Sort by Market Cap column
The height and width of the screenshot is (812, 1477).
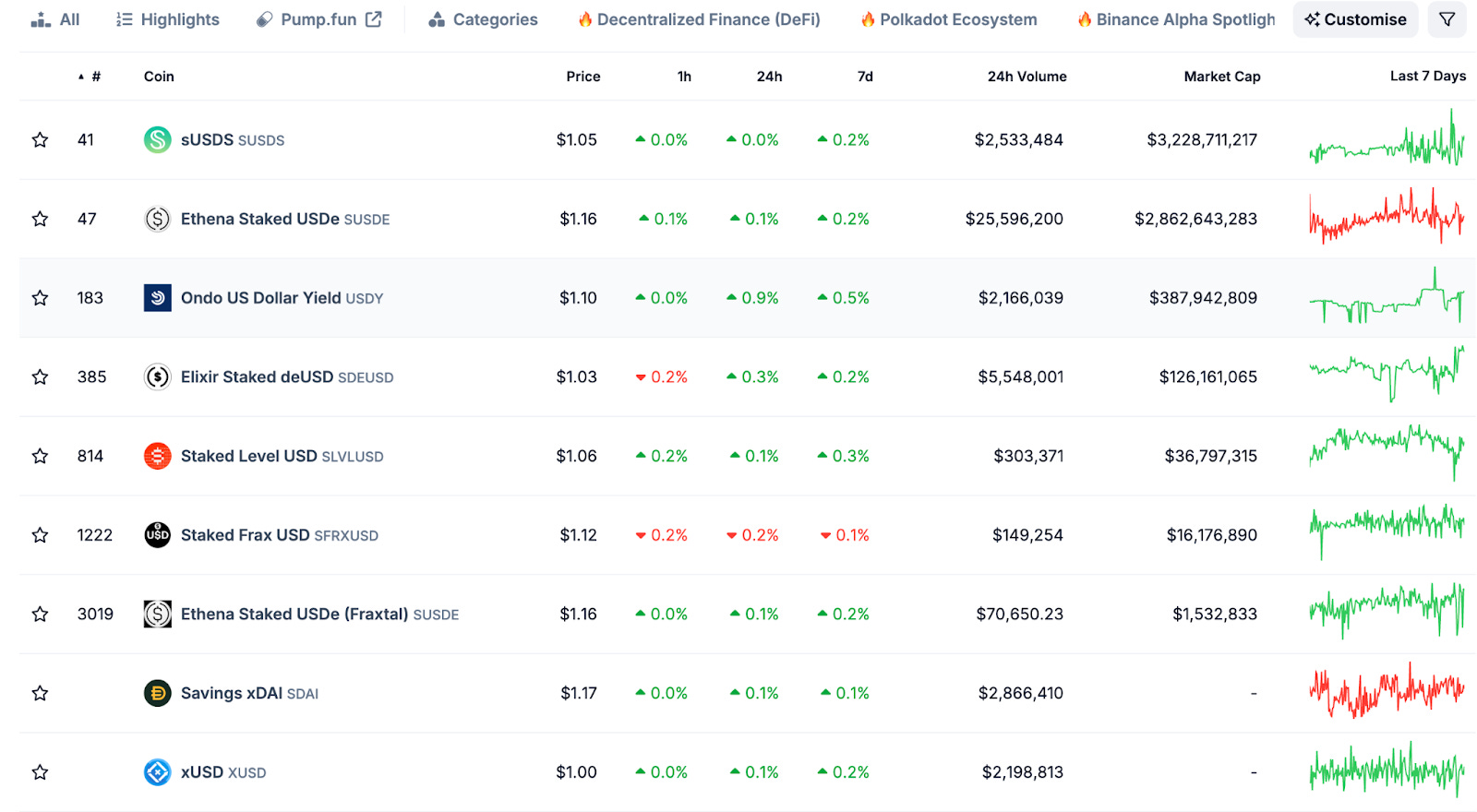pos(1222,77)
